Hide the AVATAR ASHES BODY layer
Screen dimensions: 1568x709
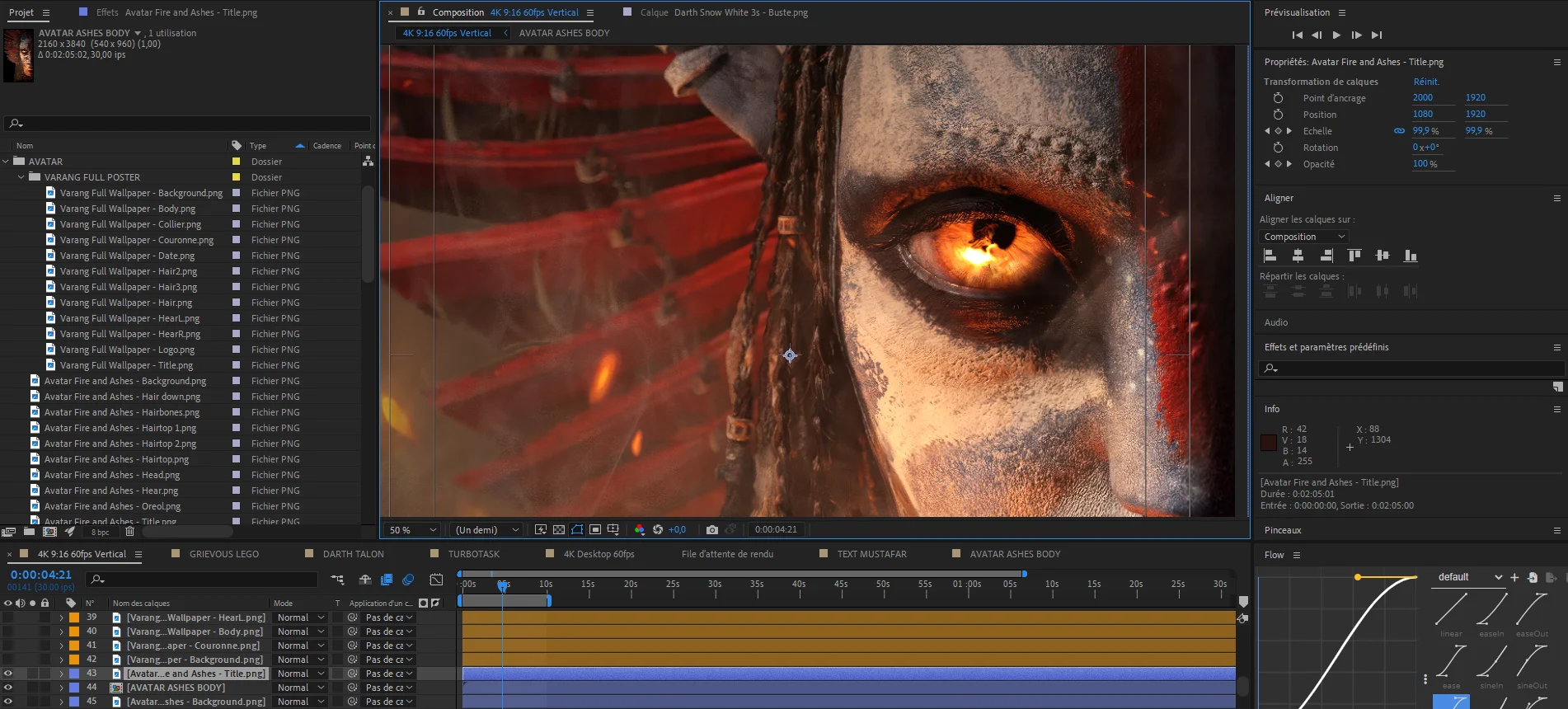8,688
